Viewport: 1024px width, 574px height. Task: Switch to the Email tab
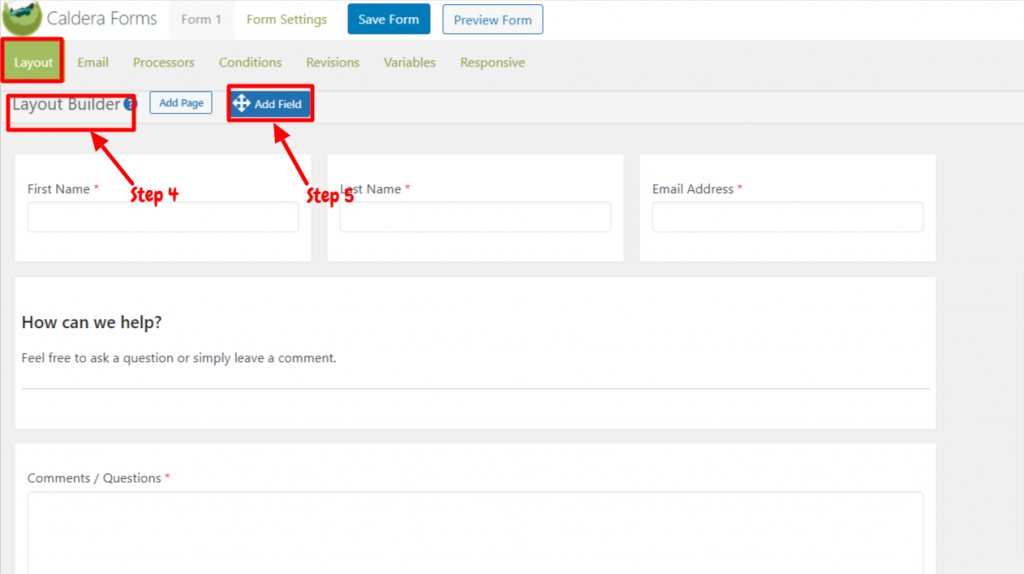click(93, 62)
